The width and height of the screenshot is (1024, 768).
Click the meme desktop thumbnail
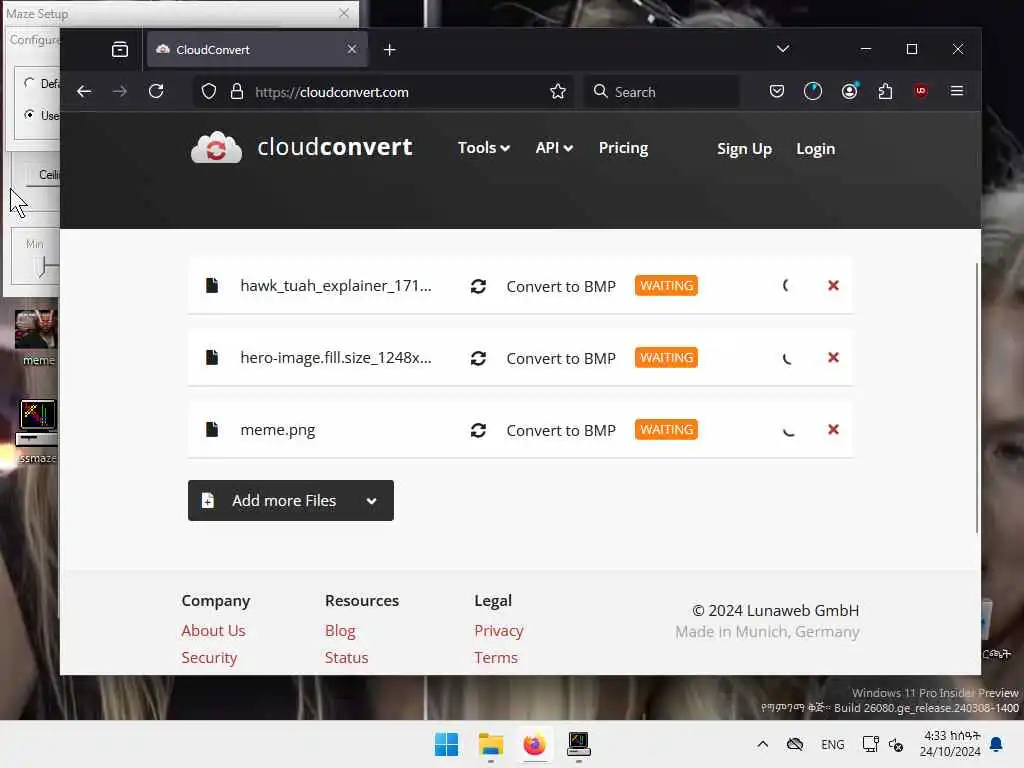pos(37,337)
